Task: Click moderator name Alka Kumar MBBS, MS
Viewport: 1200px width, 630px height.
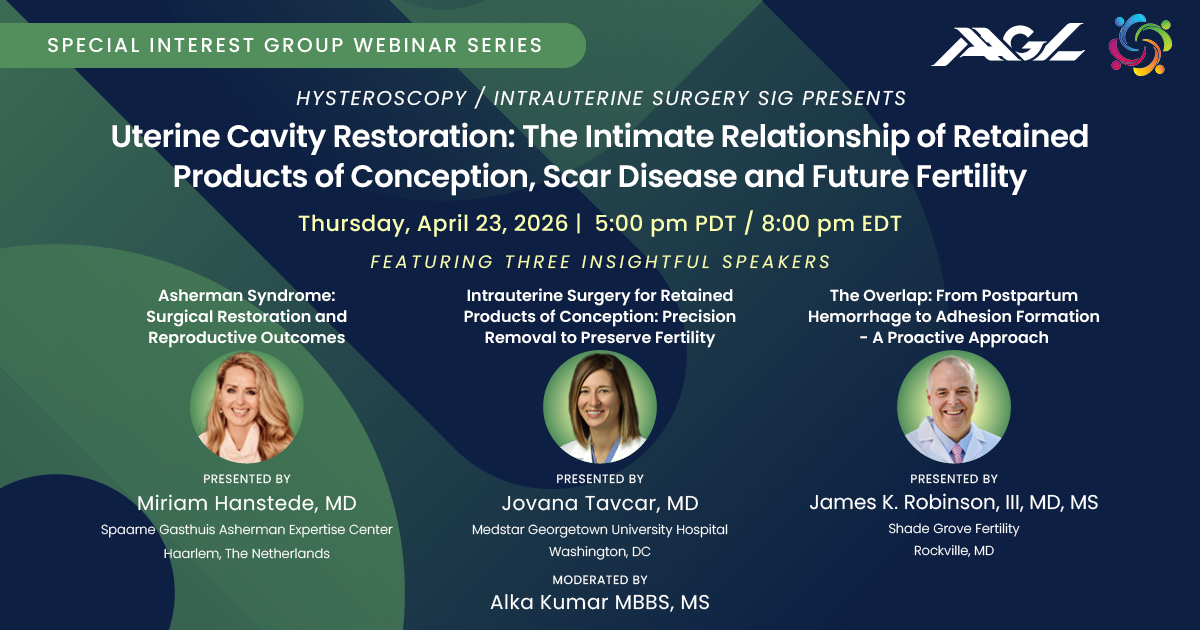Action: tap(600, 601)
